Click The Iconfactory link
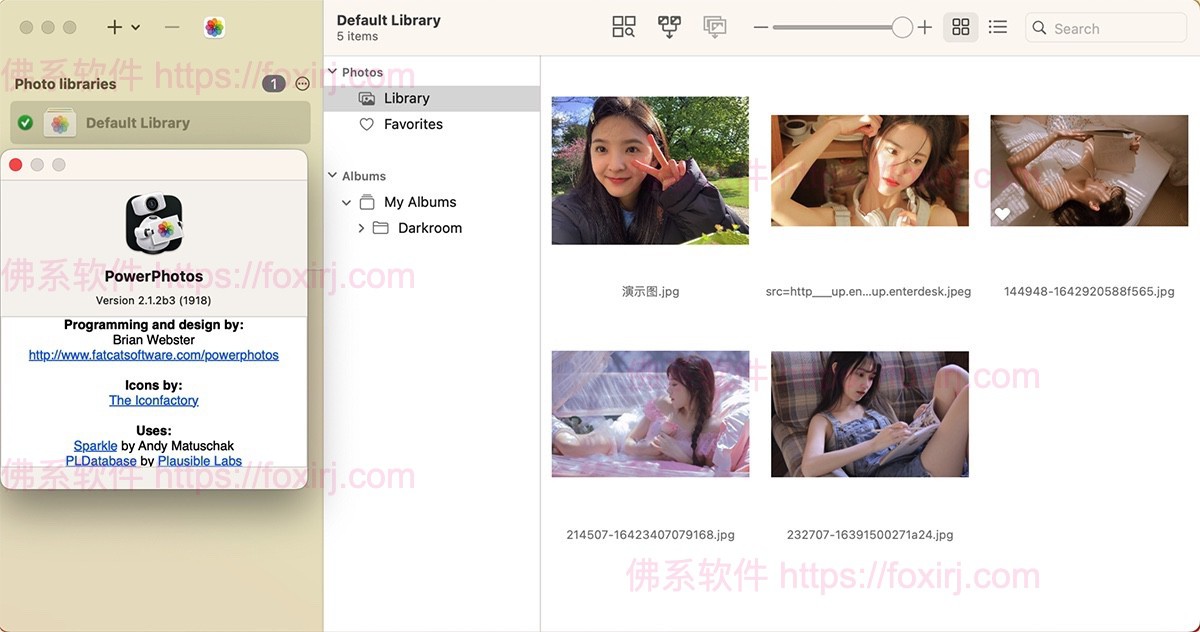The image size is (1200, 632). tap(153, 399)
